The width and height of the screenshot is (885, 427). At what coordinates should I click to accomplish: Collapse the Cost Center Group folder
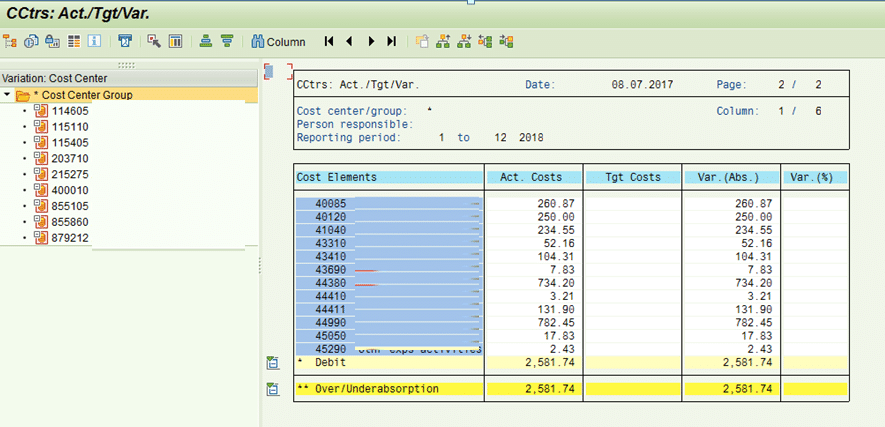(x=8, y=95)
